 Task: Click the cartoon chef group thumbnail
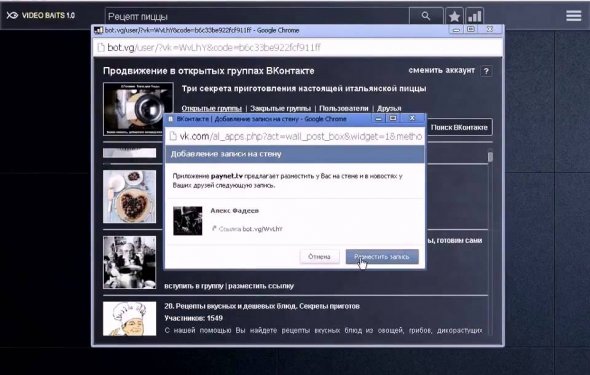click(x=129, y=318)
